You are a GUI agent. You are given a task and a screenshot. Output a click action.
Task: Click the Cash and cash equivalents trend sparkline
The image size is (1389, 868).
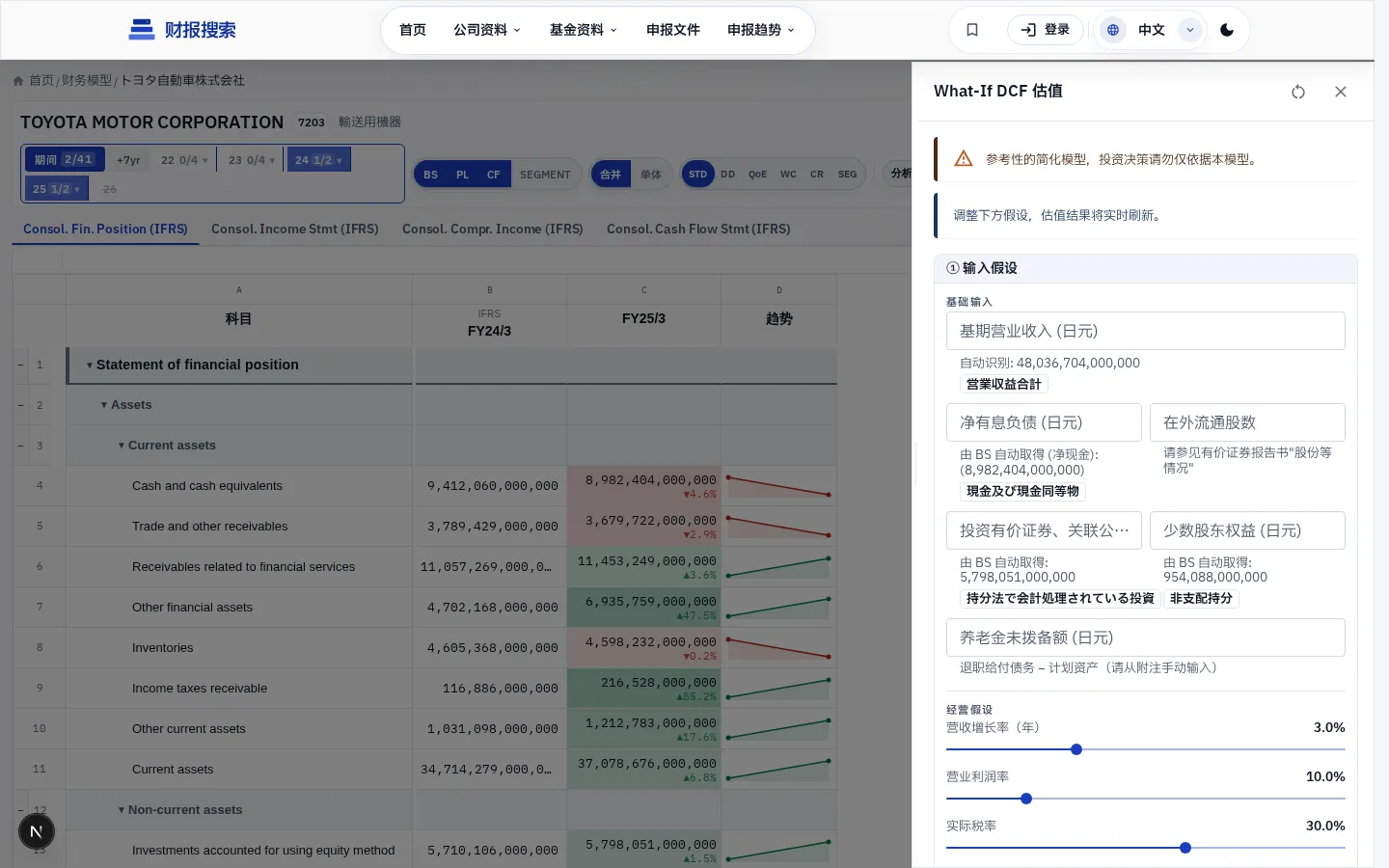778,486
